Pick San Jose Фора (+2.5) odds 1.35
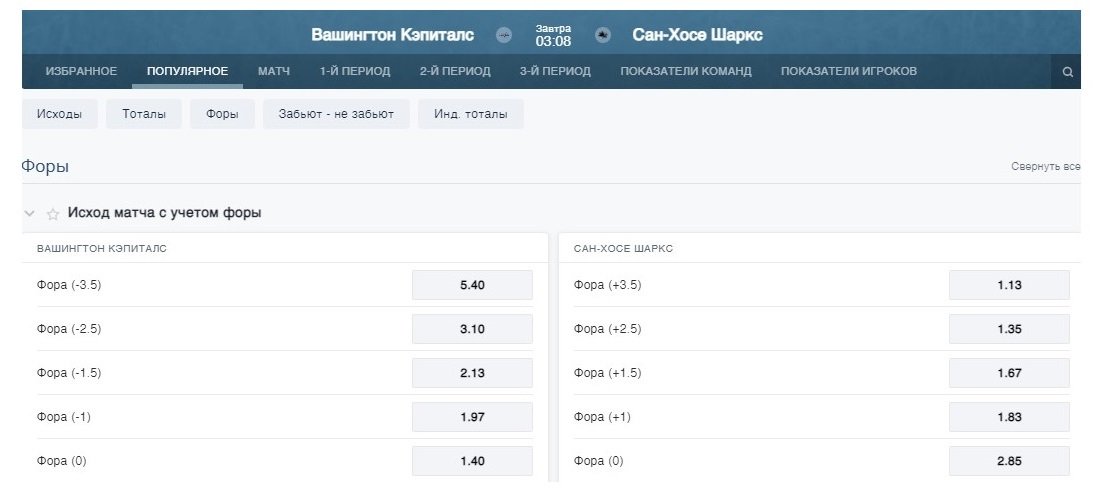The image size is (1101, 497). (x=1009, y=329)
